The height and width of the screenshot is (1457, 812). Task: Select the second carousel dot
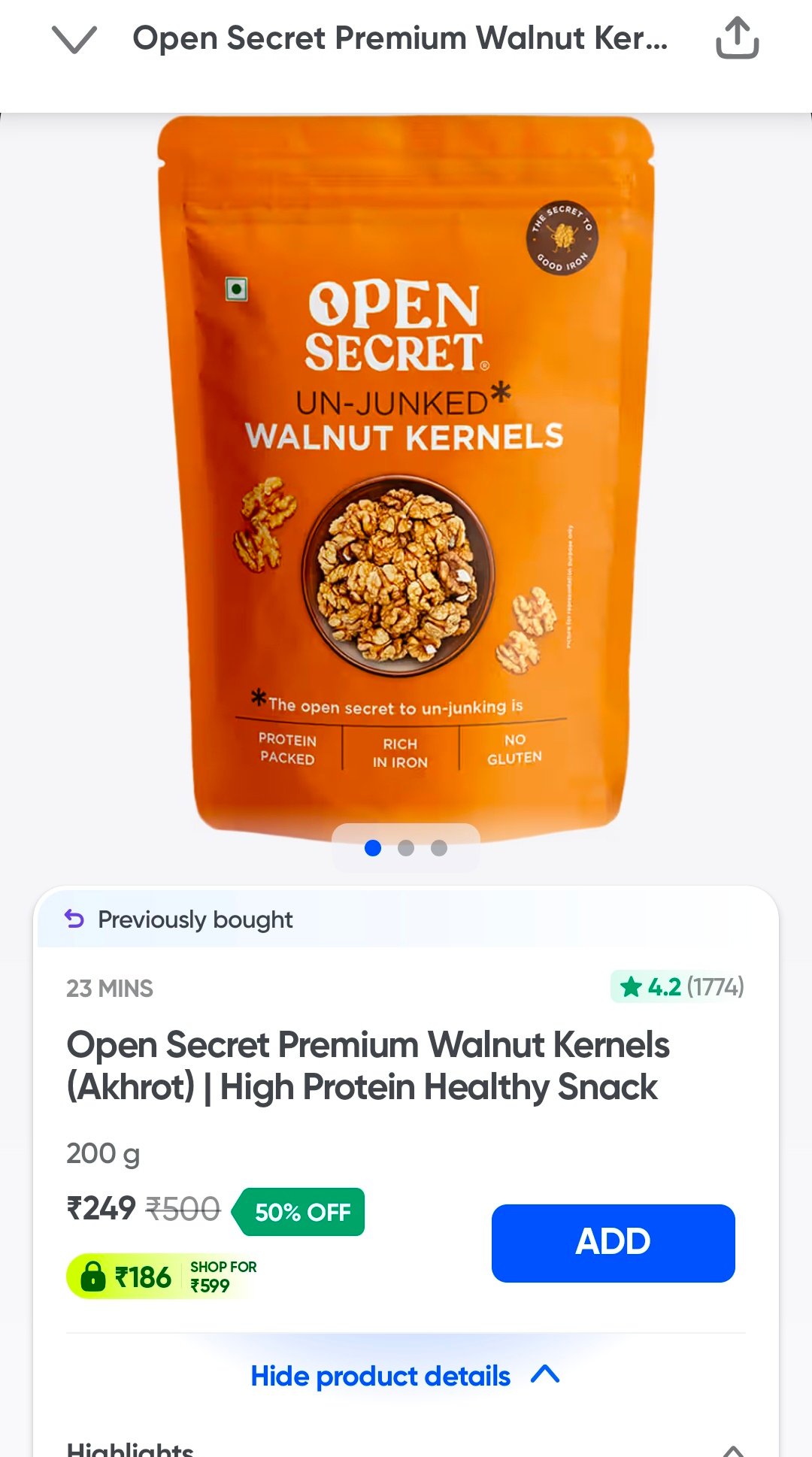406,848
